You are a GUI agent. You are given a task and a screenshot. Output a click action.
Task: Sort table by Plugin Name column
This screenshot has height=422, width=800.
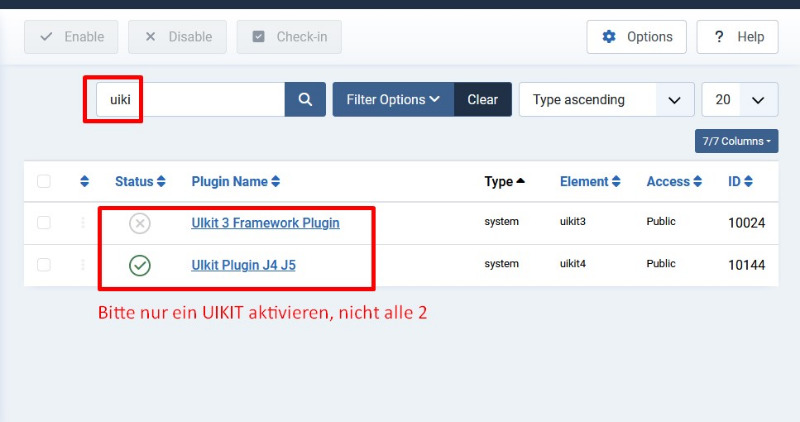236,181
